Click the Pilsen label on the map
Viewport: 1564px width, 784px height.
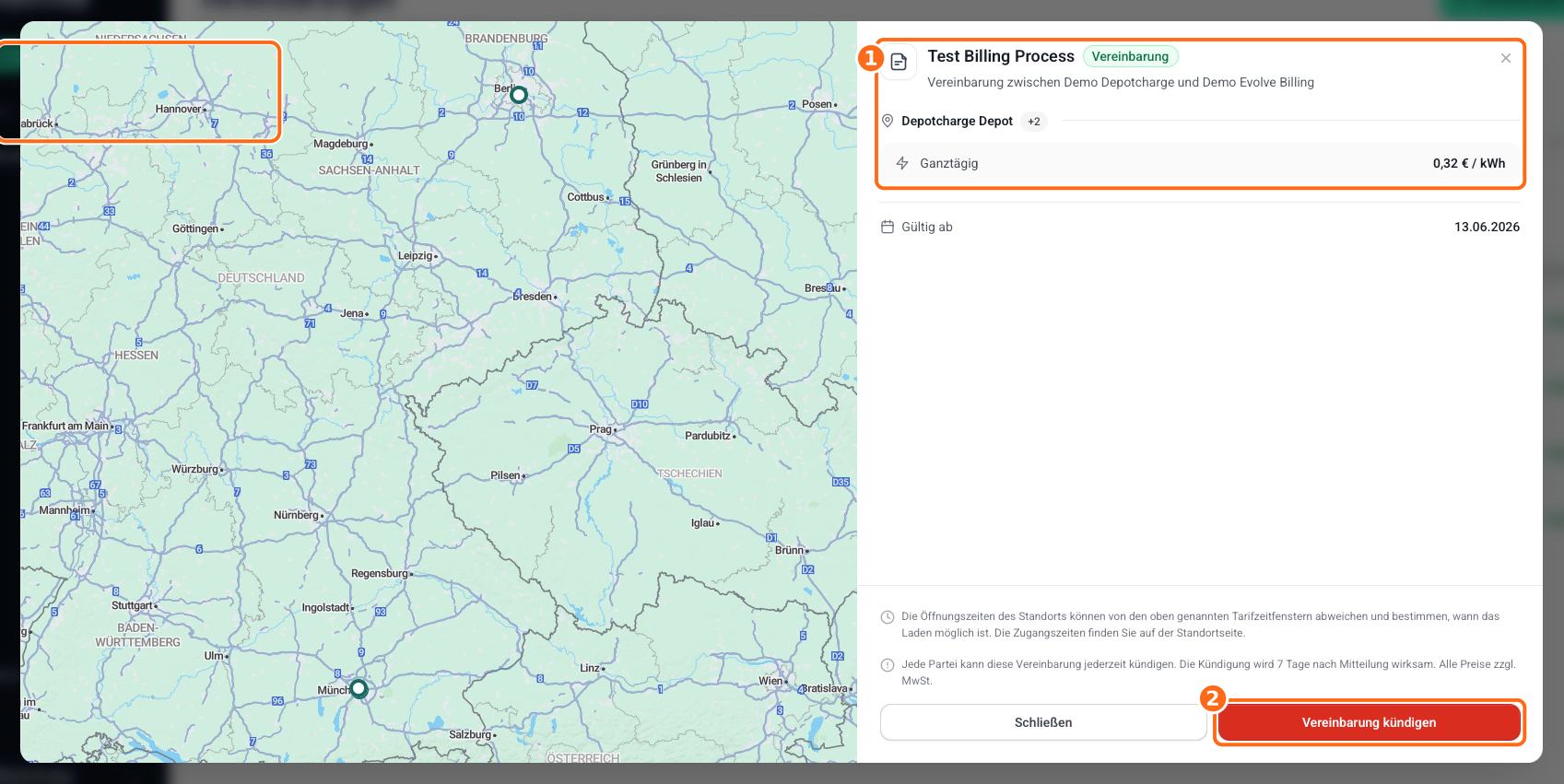tap(505, 475)
